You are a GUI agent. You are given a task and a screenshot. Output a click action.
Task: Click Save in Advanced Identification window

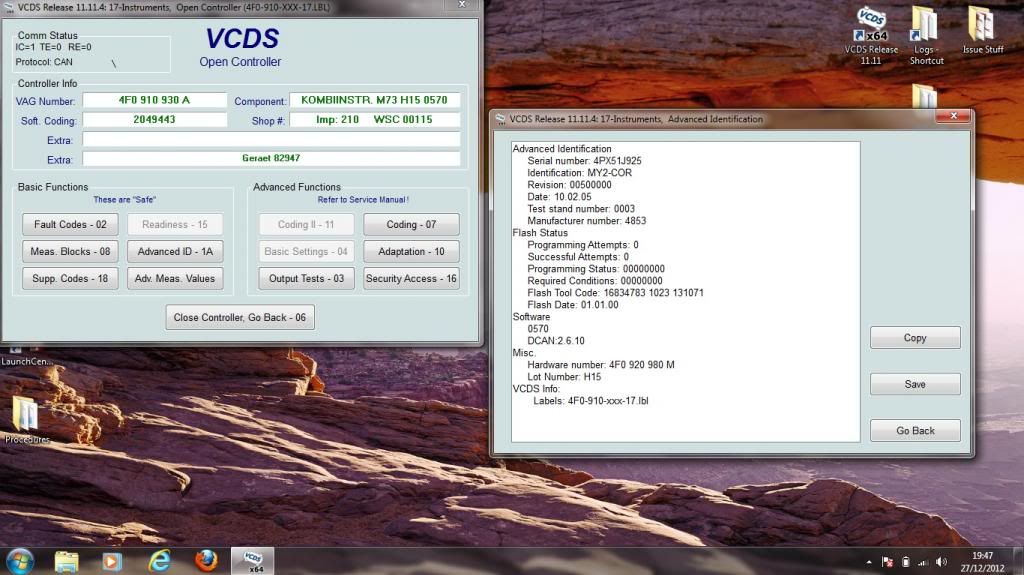click(915, 384)
